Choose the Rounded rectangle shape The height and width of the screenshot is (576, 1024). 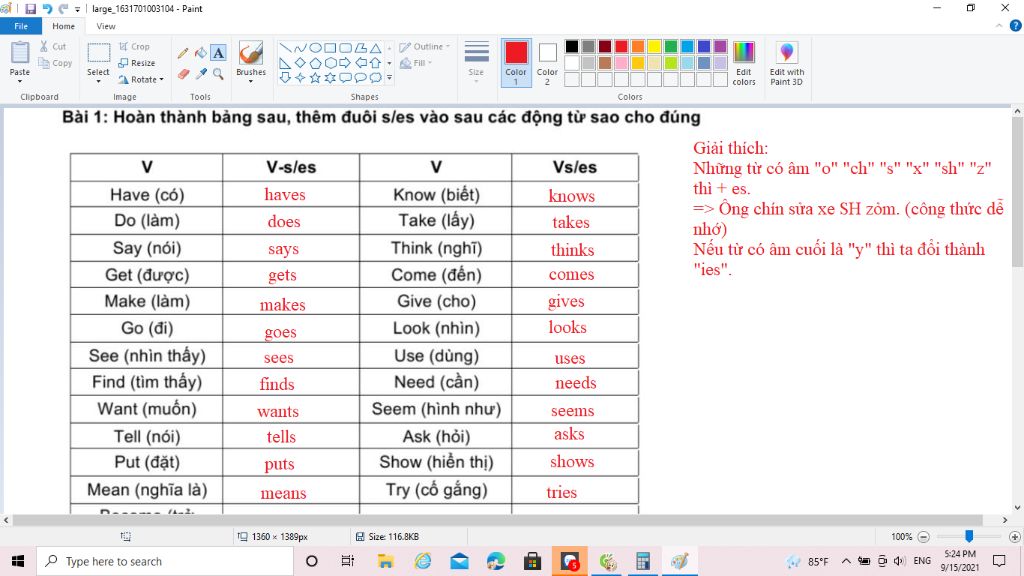click(345, 48)
